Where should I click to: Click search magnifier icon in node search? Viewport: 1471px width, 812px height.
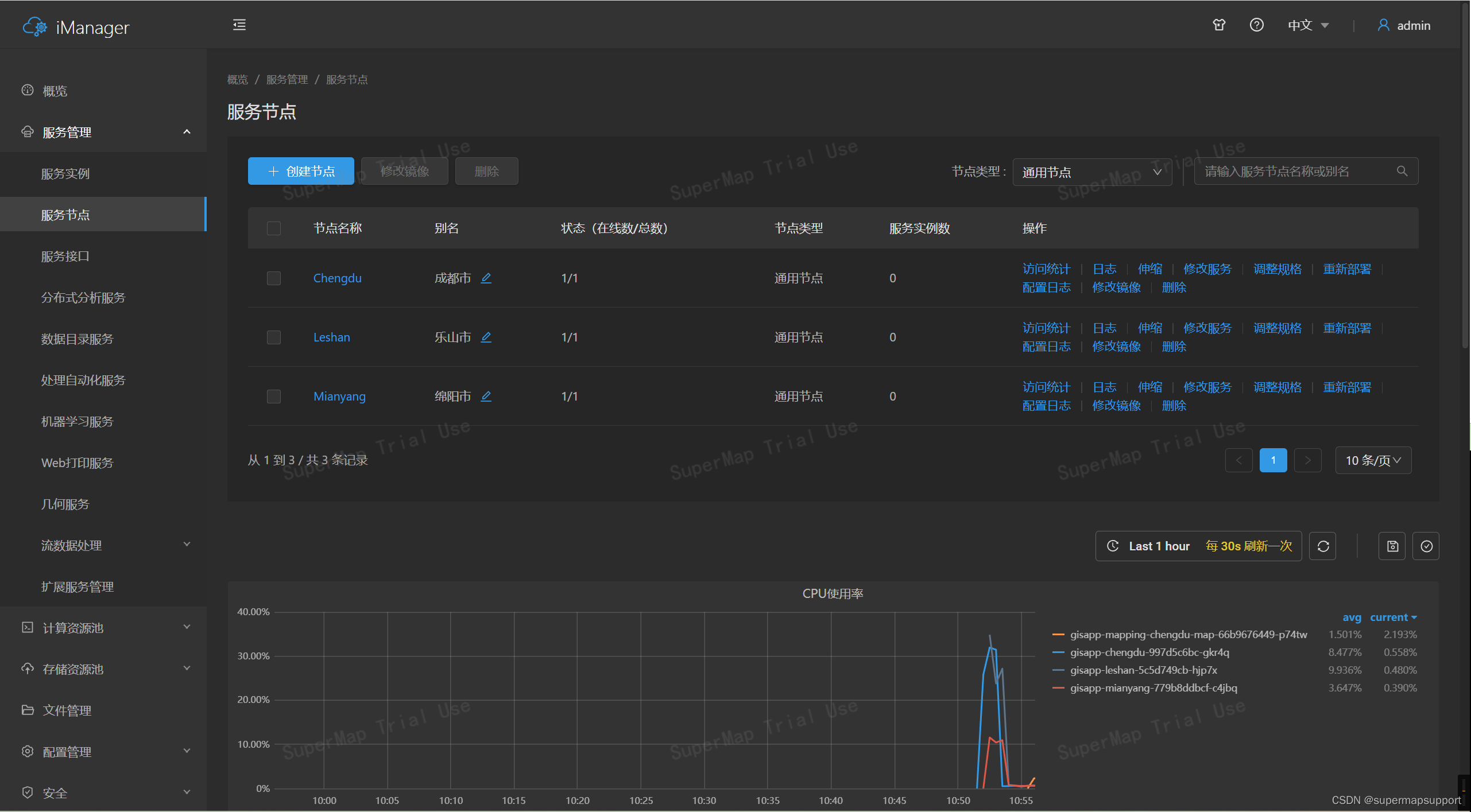(1402, 171)
